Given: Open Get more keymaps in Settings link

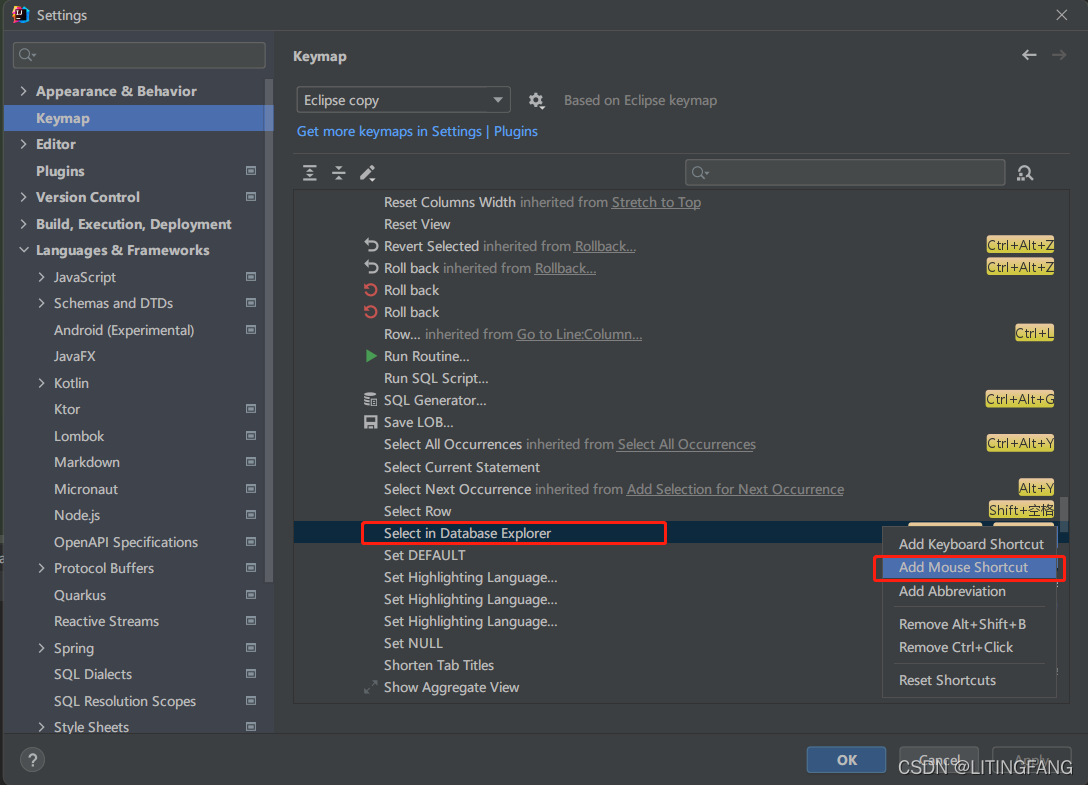Looking at the screenshot, I should click(389, 131).
